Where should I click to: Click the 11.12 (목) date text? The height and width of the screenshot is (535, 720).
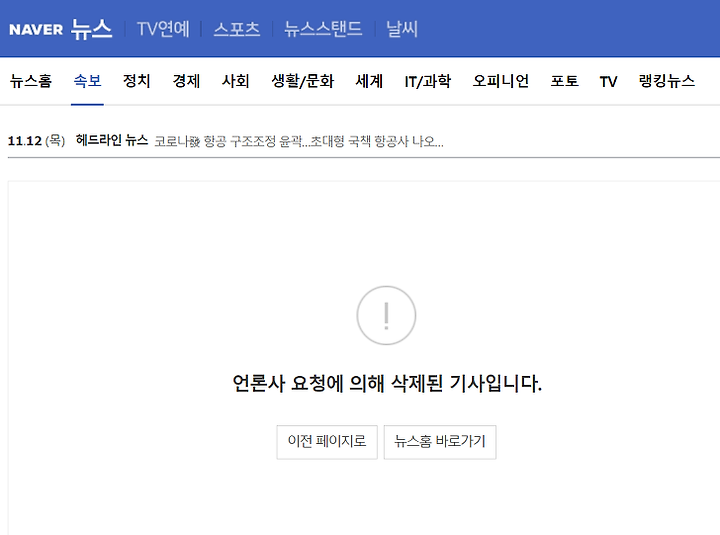click(x=36, y=141)
